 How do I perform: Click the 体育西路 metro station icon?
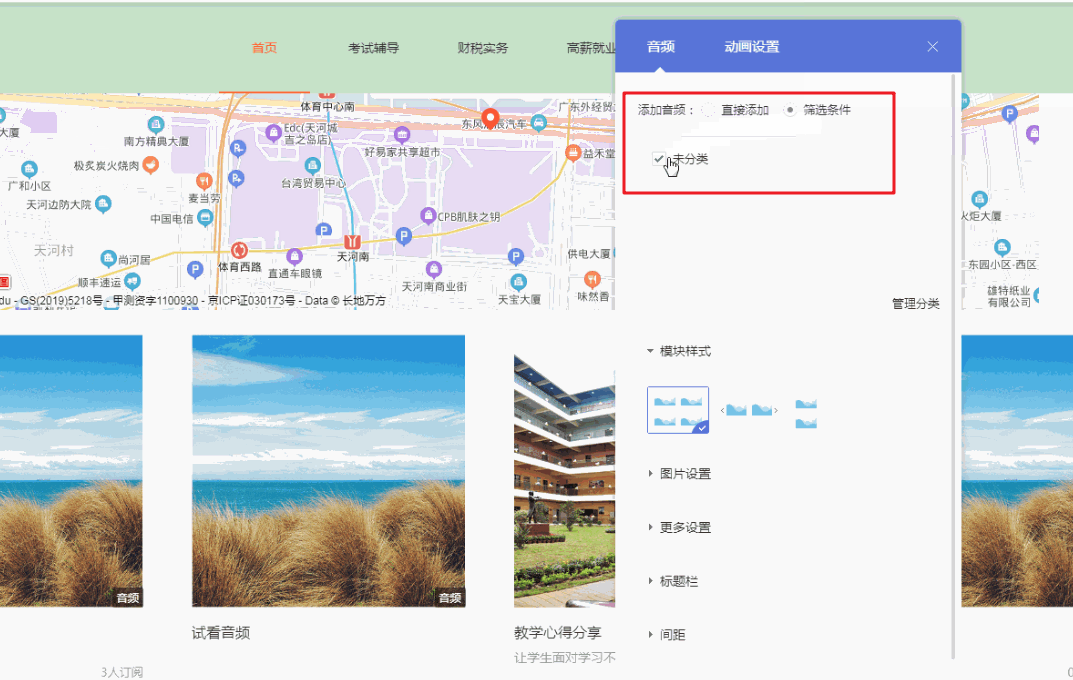coord(239,250)
